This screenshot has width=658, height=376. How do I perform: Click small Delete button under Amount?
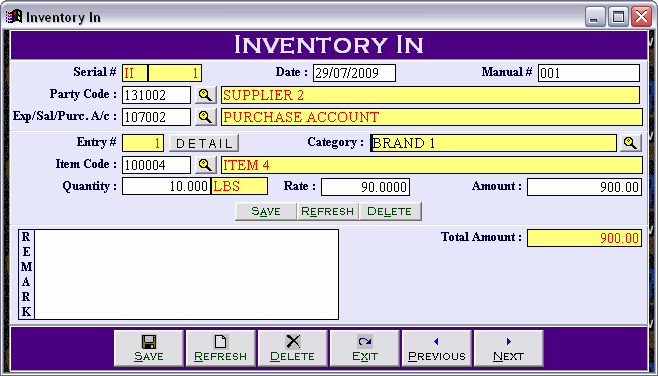click(x=390, y=211)
